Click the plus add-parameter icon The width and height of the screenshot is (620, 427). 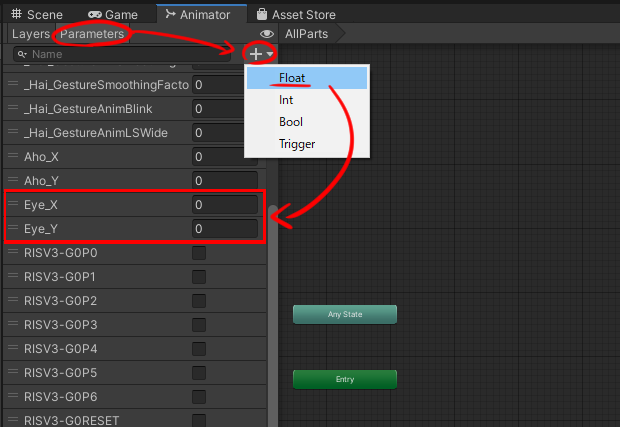(x=256, y=54)
